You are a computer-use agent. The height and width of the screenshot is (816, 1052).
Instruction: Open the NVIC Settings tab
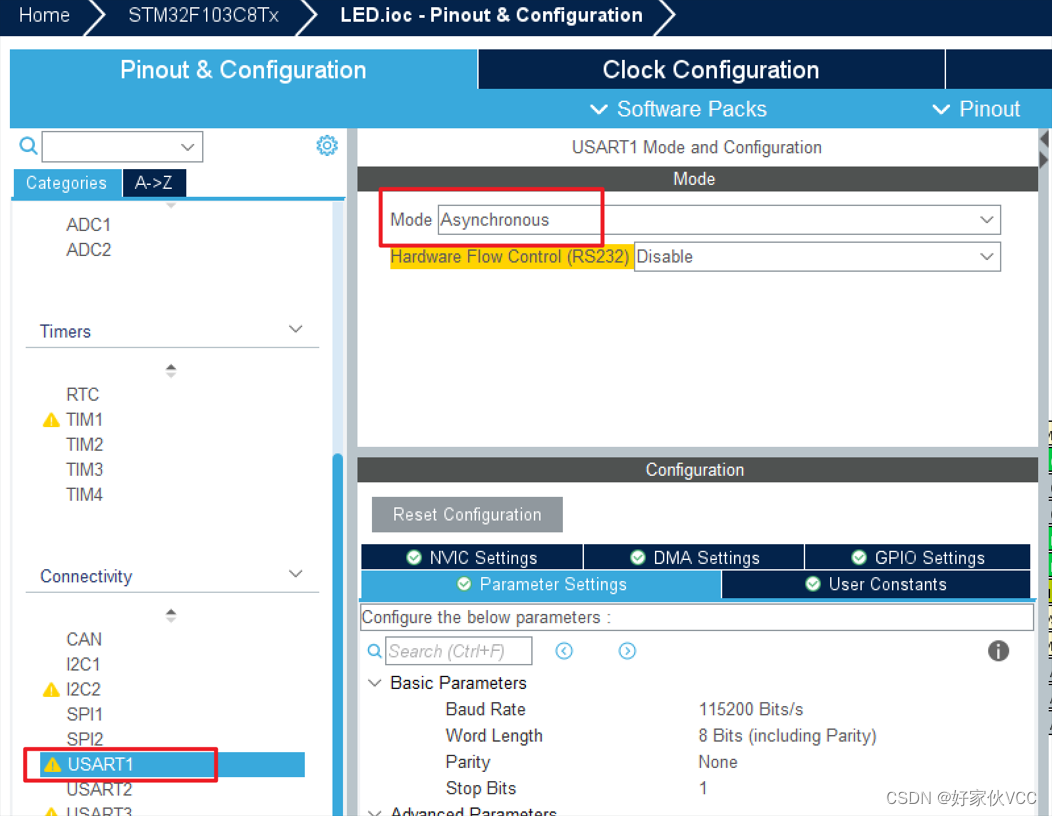tap(472, 557)
